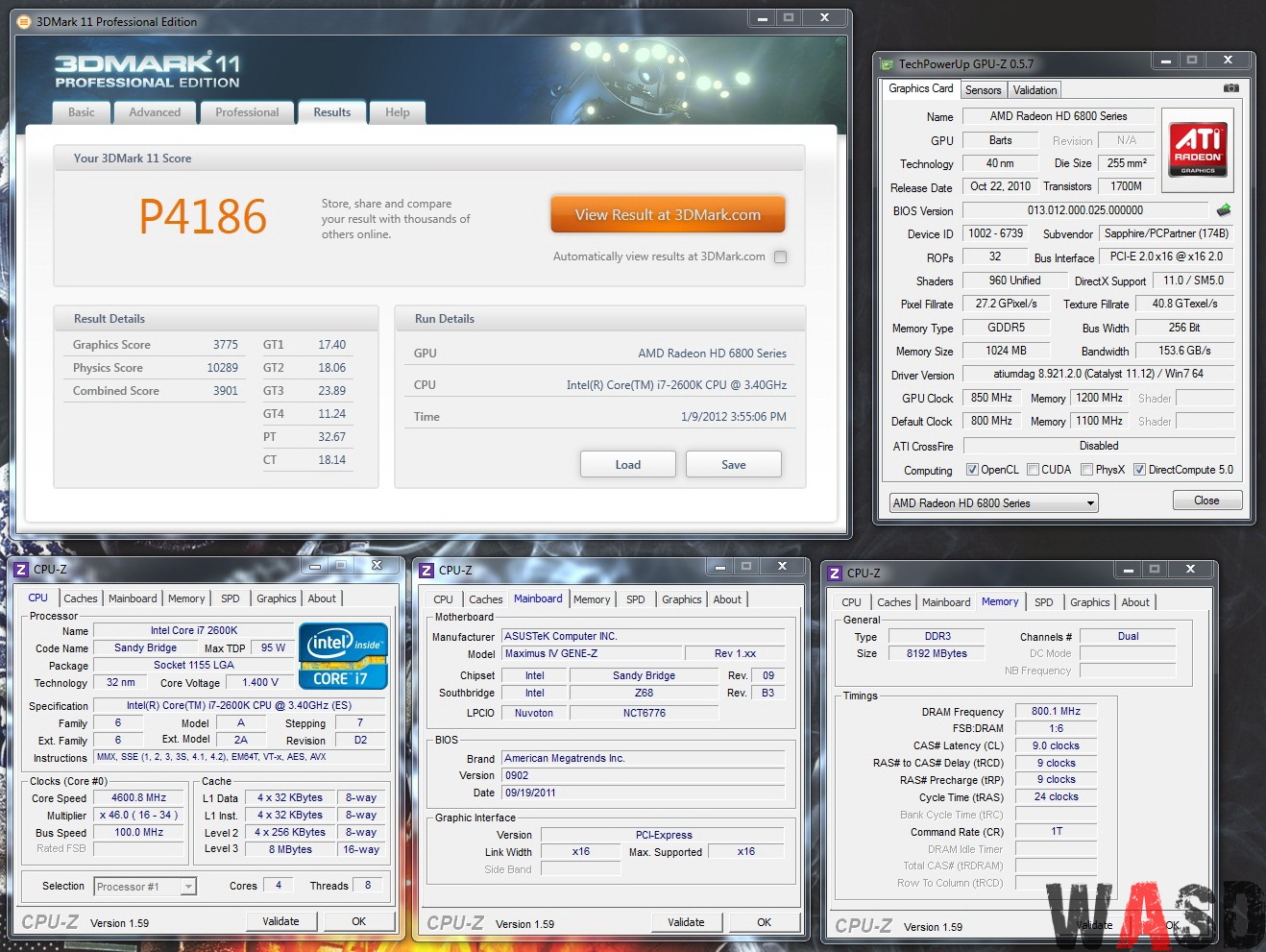Click GPU Clock 850 MHz field
The width and height of the screenshot is (1266, 952).
(991, 398)
